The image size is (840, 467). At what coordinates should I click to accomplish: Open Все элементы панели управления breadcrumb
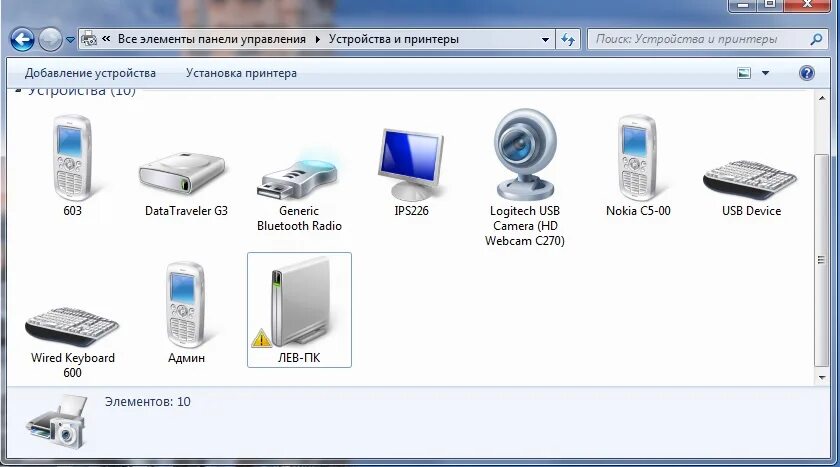click(x=212, y=39)
